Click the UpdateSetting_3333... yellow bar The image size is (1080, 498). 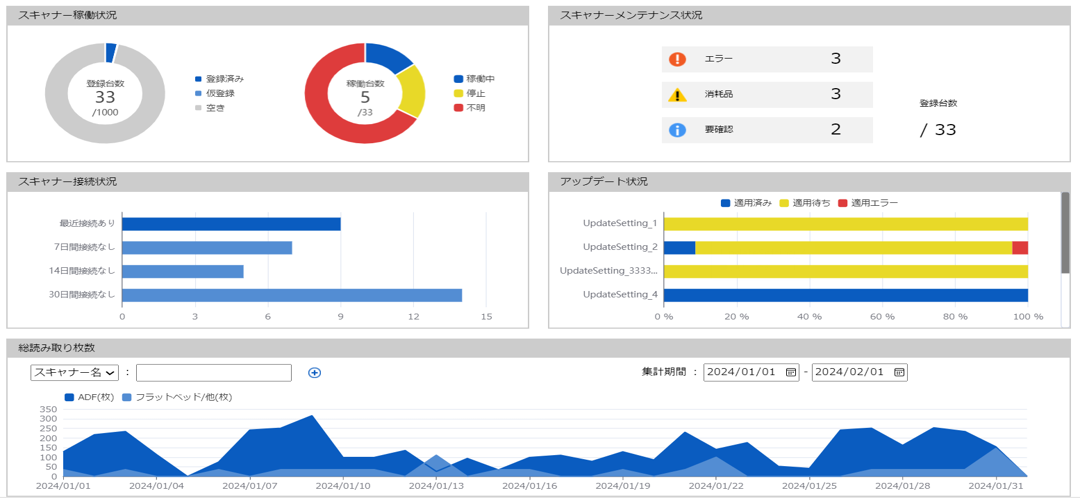click(846, 271)
